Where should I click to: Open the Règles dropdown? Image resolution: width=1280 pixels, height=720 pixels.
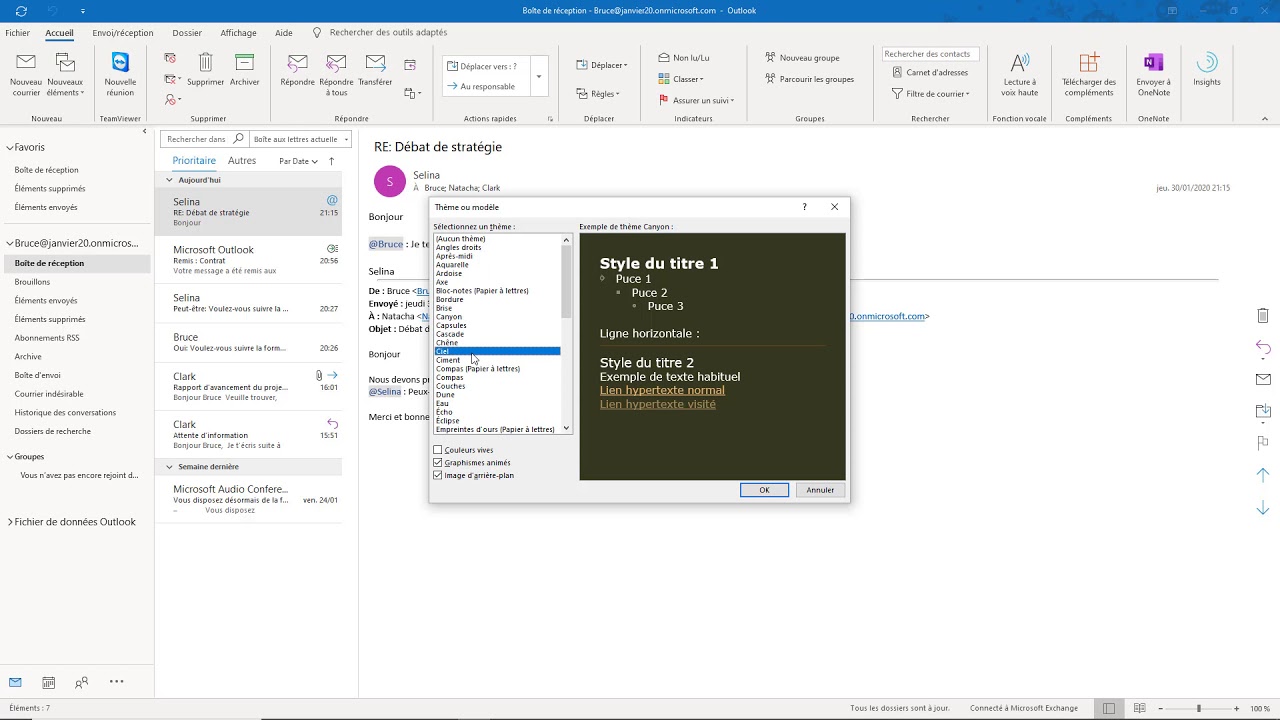[598, 94]
